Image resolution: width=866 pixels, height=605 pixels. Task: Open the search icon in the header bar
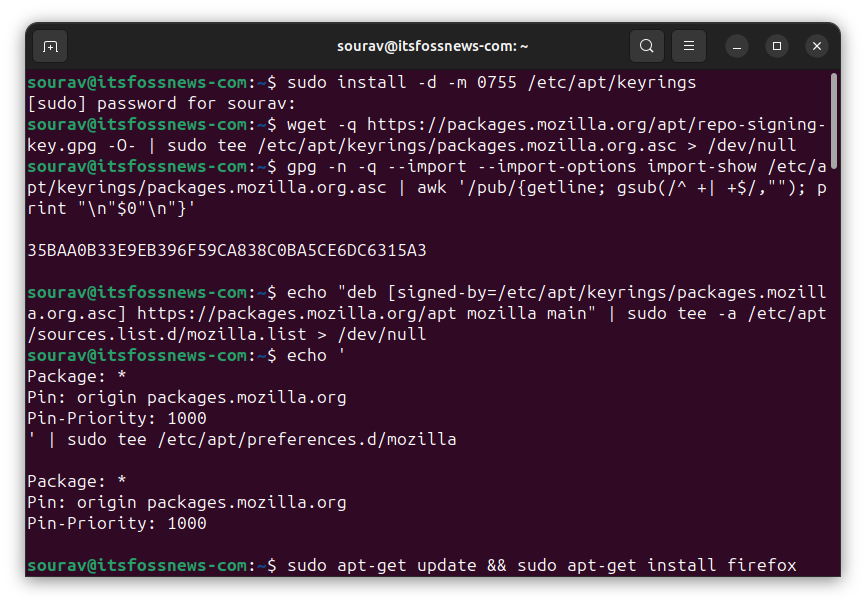(646, 46)
